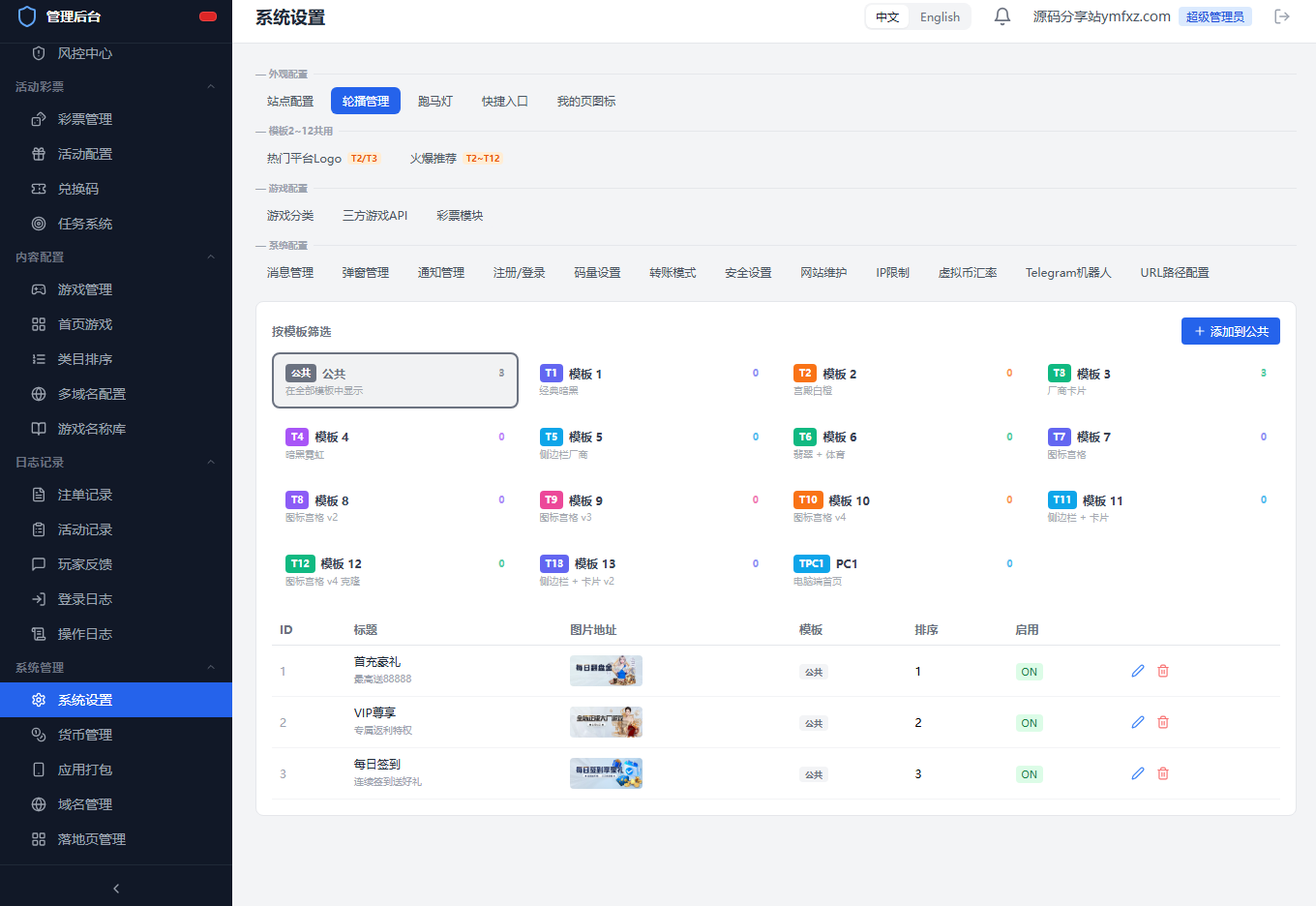This screenshot has width=1316, height=906.
Task: Open the 跑马灯 tab
Action: coord(435,101)
